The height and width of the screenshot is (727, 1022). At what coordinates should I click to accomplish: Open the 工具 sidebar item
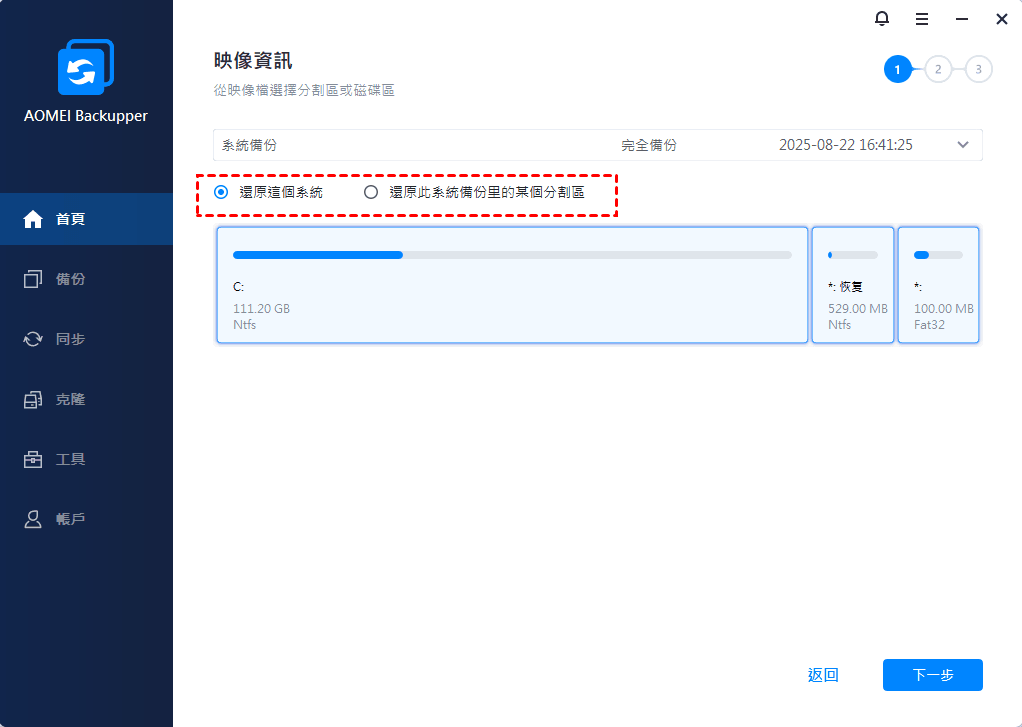point(86,459)
